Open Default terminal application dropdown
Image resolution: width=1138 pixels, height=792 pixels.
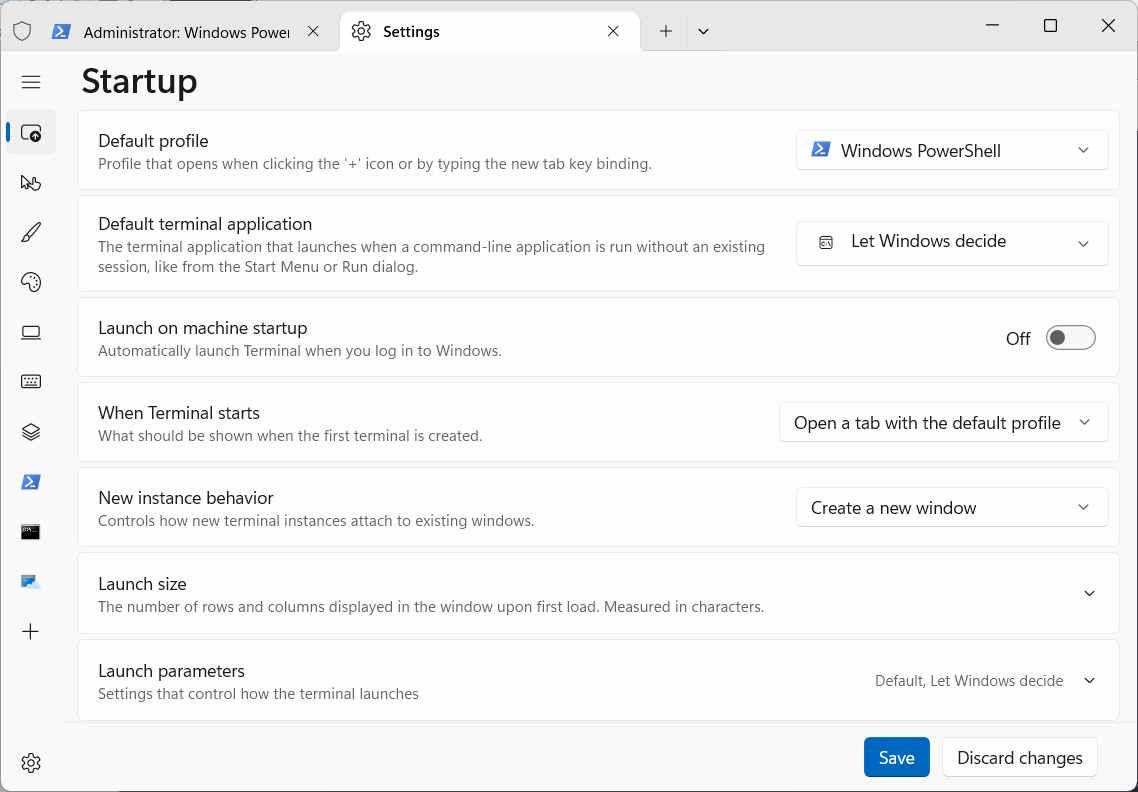[x=951, y=242]
